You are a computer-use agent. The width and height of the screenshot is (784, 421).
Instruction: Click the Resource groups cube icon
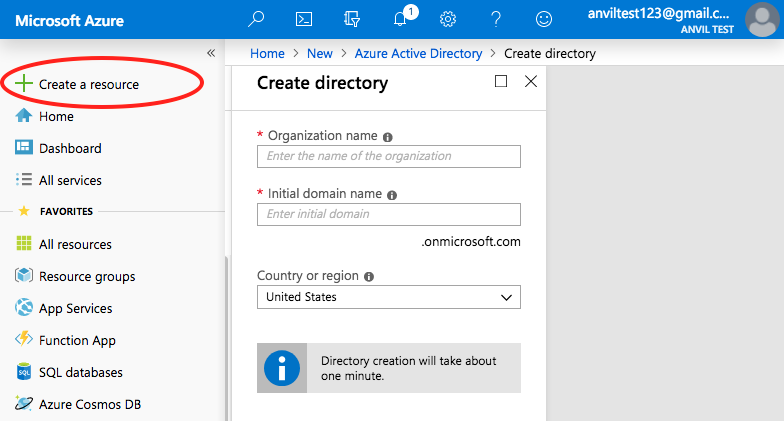click(24, 276)
